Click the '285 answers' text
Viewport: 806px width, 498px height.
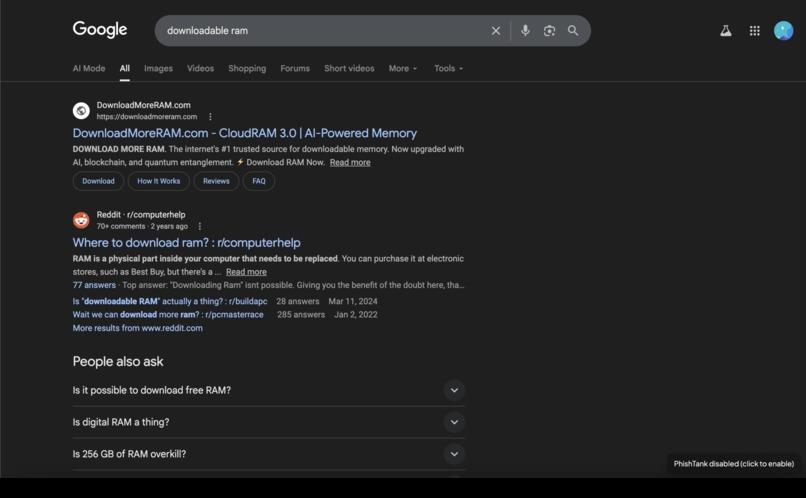pyautogui.click(x=301, y=315)
